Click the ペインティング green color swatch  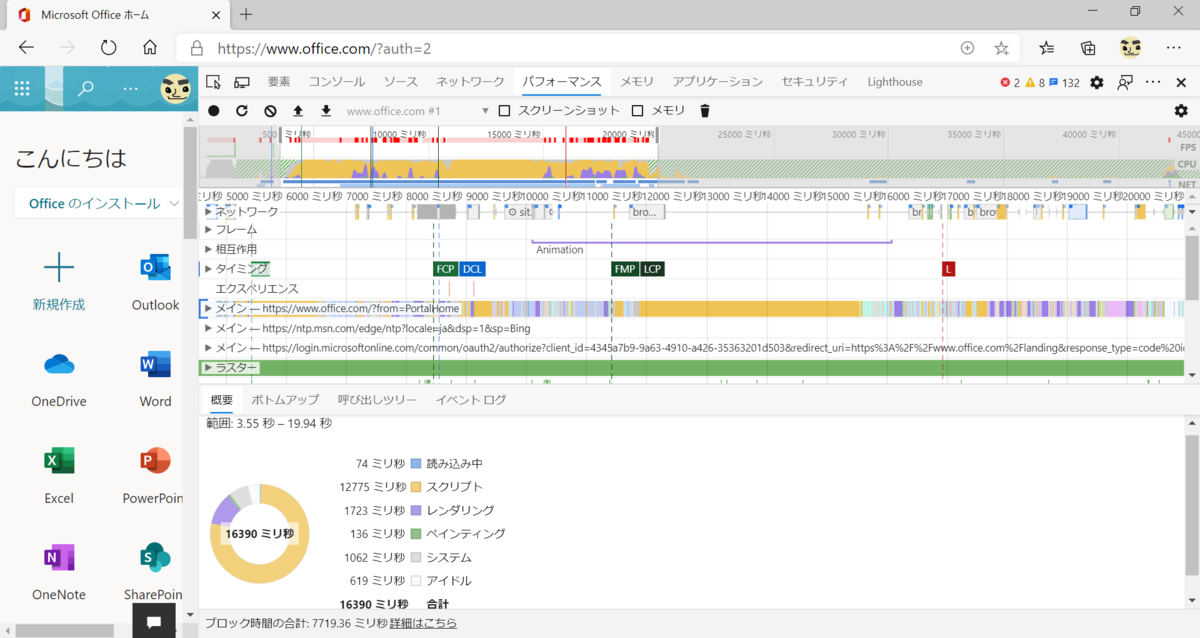coord(416,534)
